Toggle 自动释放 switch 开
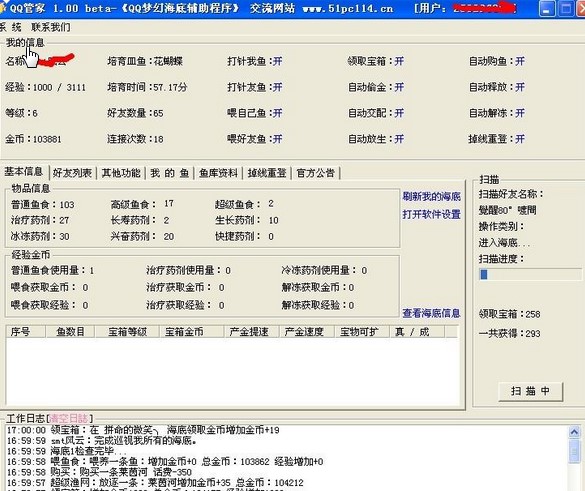 (x=520, y=87)
